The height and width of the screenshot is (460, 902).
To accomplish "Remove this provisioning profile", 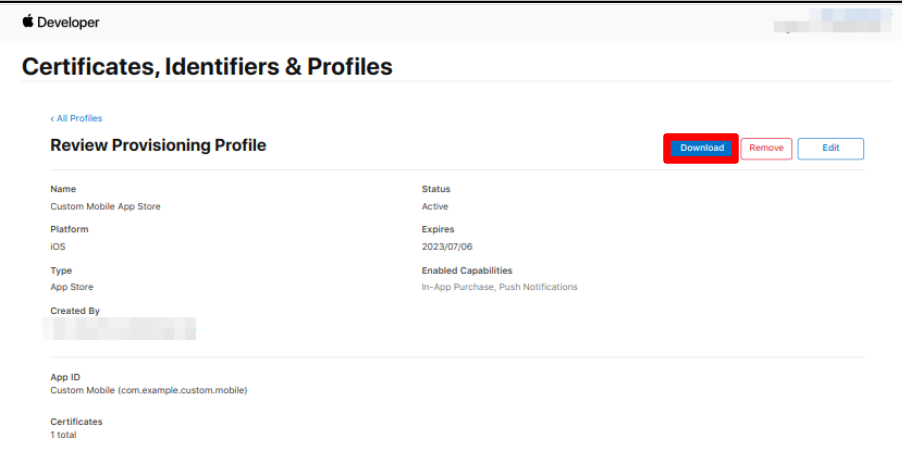I will [x=766, y=148].
